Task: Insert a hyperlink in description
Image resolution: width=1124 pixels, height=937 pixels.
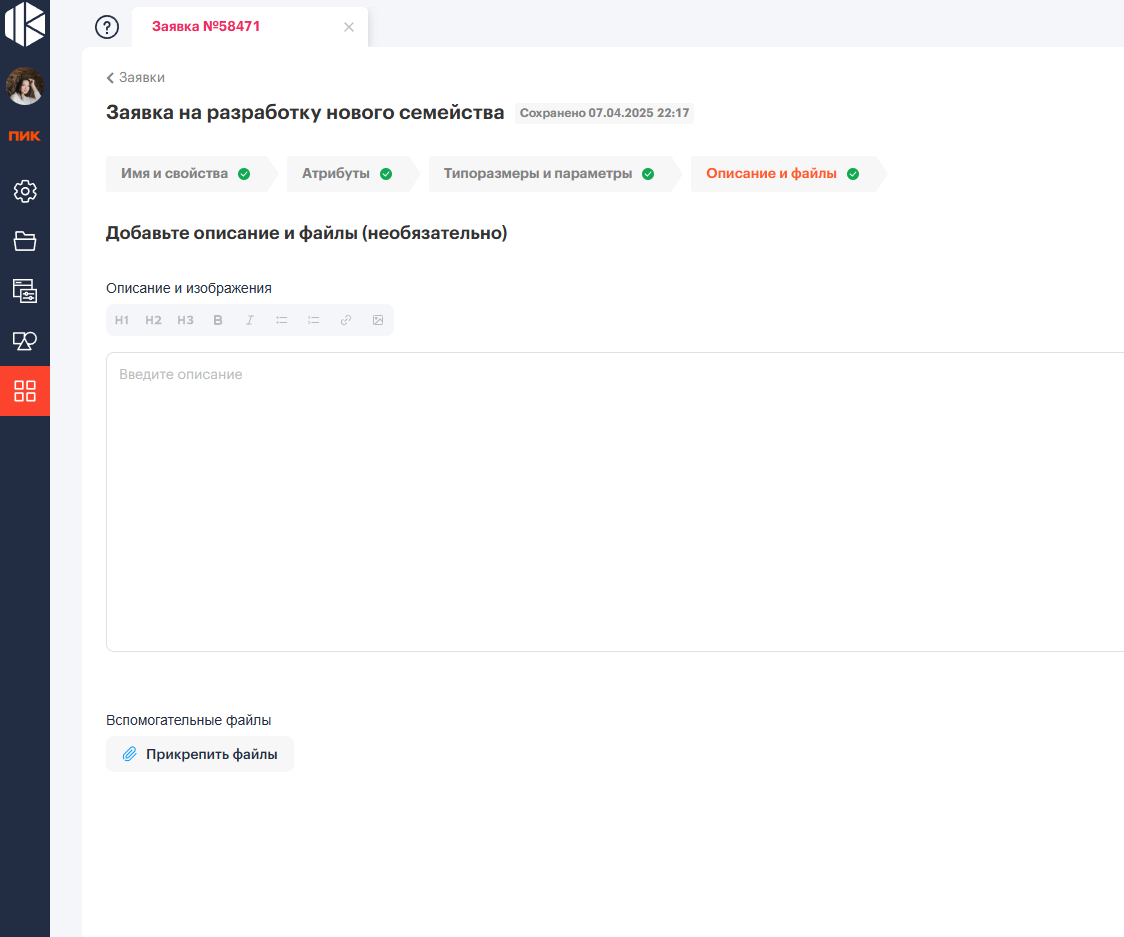Action: [346, 320]
